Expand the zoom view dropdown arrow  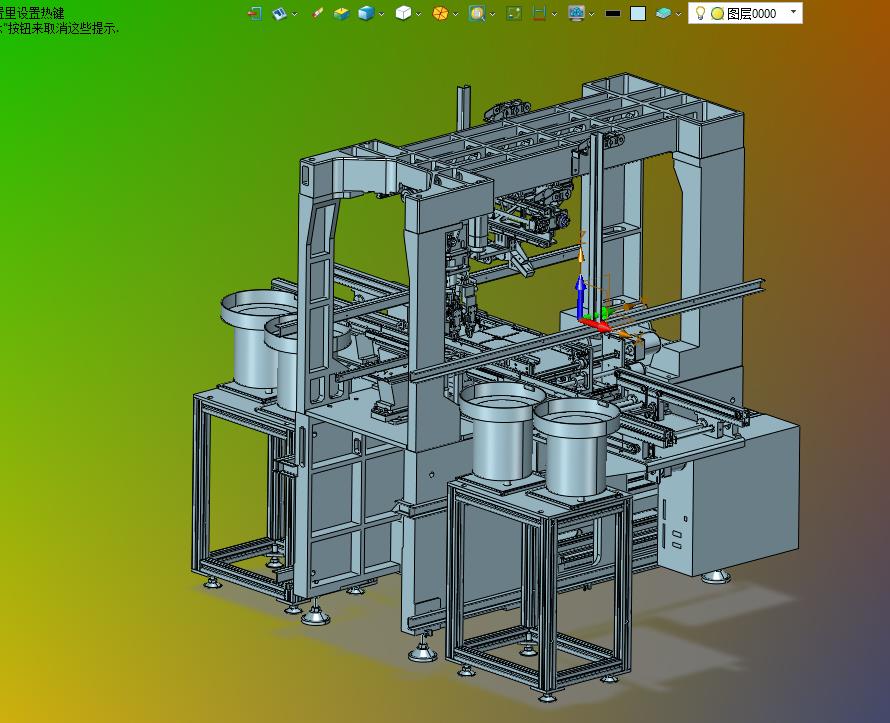(492, 14)
